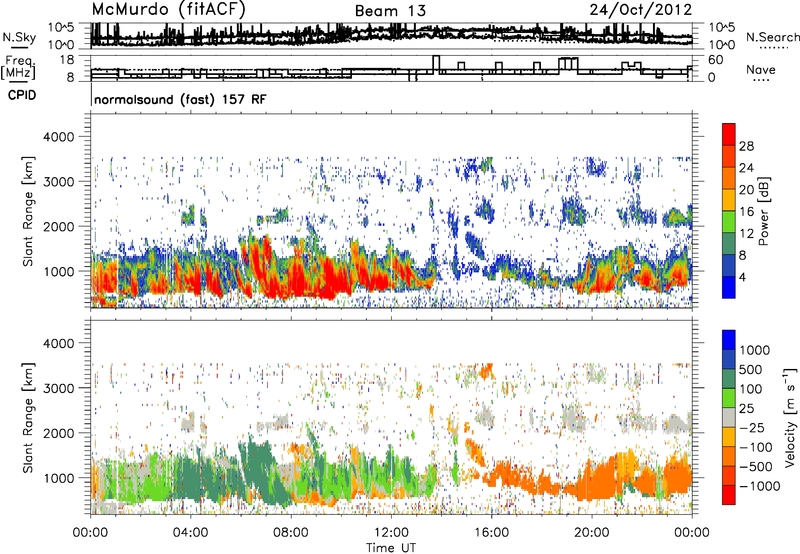Click the "16:00" time tick label
This screenshot has height=554, width=800.
tap(491, 533)
